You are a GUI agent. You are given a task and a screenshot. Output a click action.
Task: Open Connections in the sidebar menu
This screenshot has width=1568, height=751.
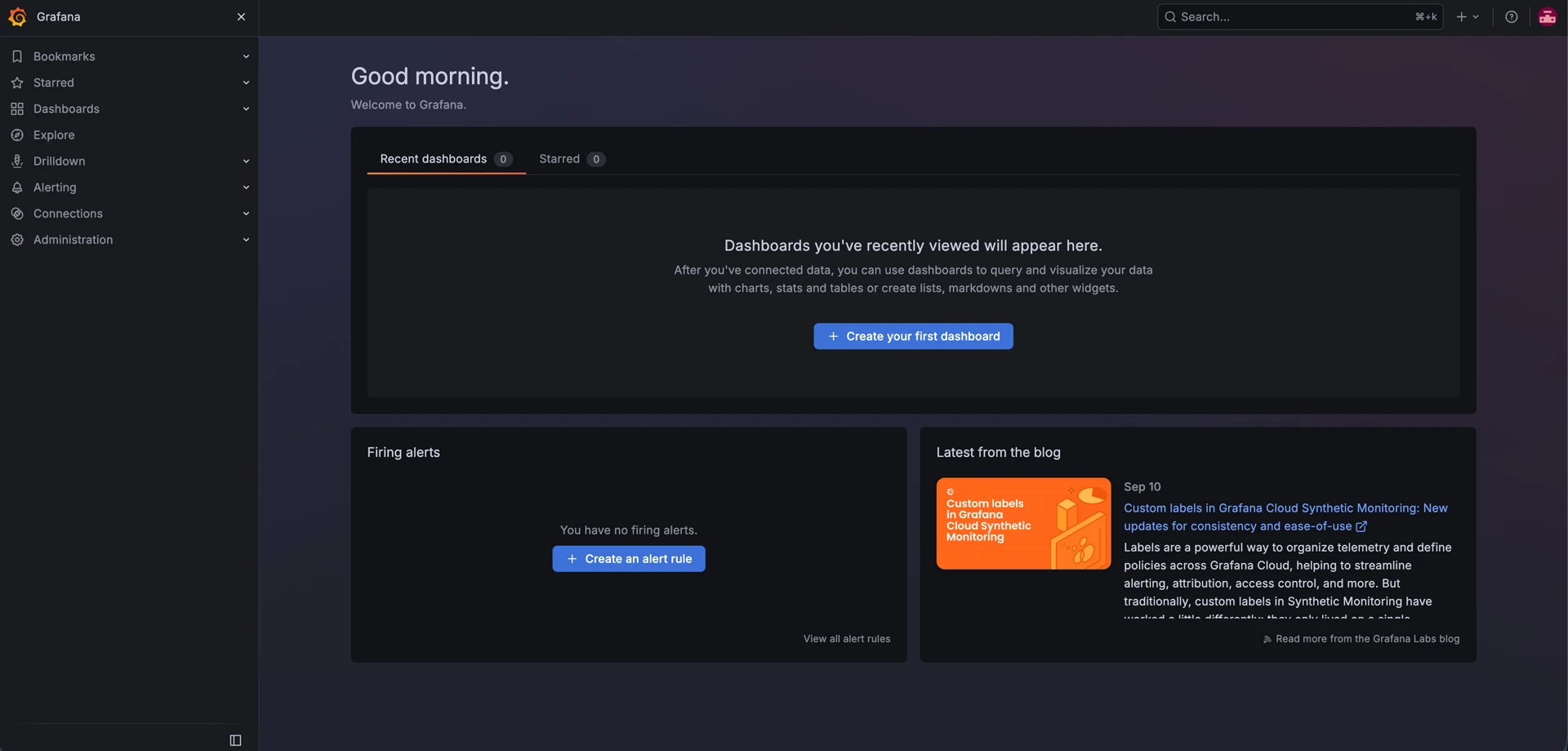click(68, 213)
